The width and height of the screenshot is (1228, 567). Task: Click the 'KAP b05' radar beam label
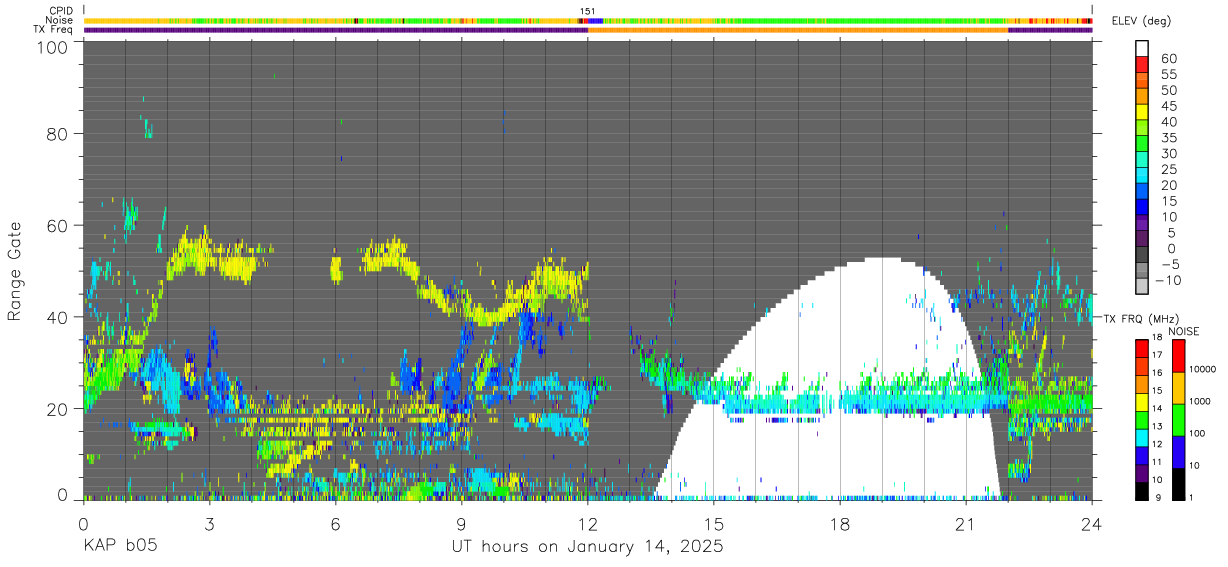click(120, 547)
